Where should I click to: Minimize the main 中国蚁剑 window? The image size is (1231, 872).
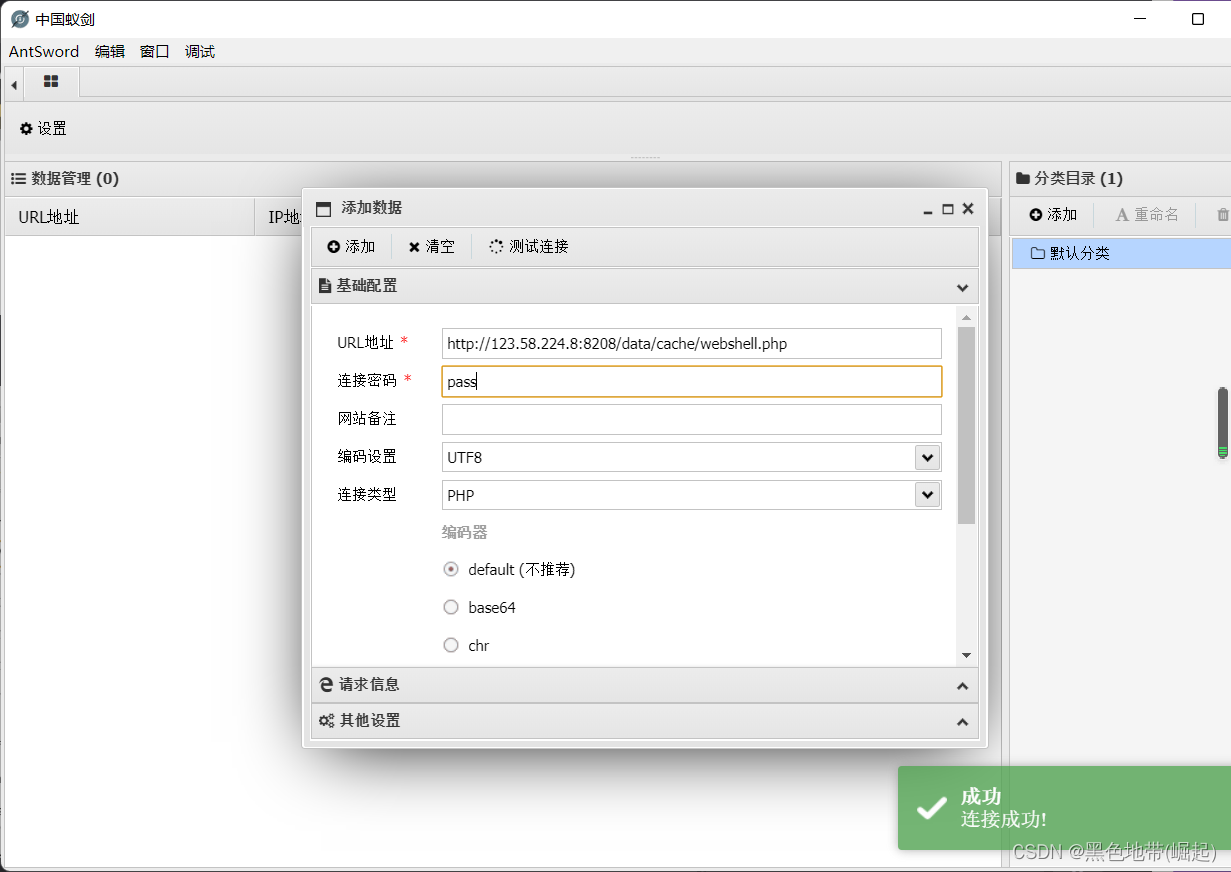(x=1142, y=19)
